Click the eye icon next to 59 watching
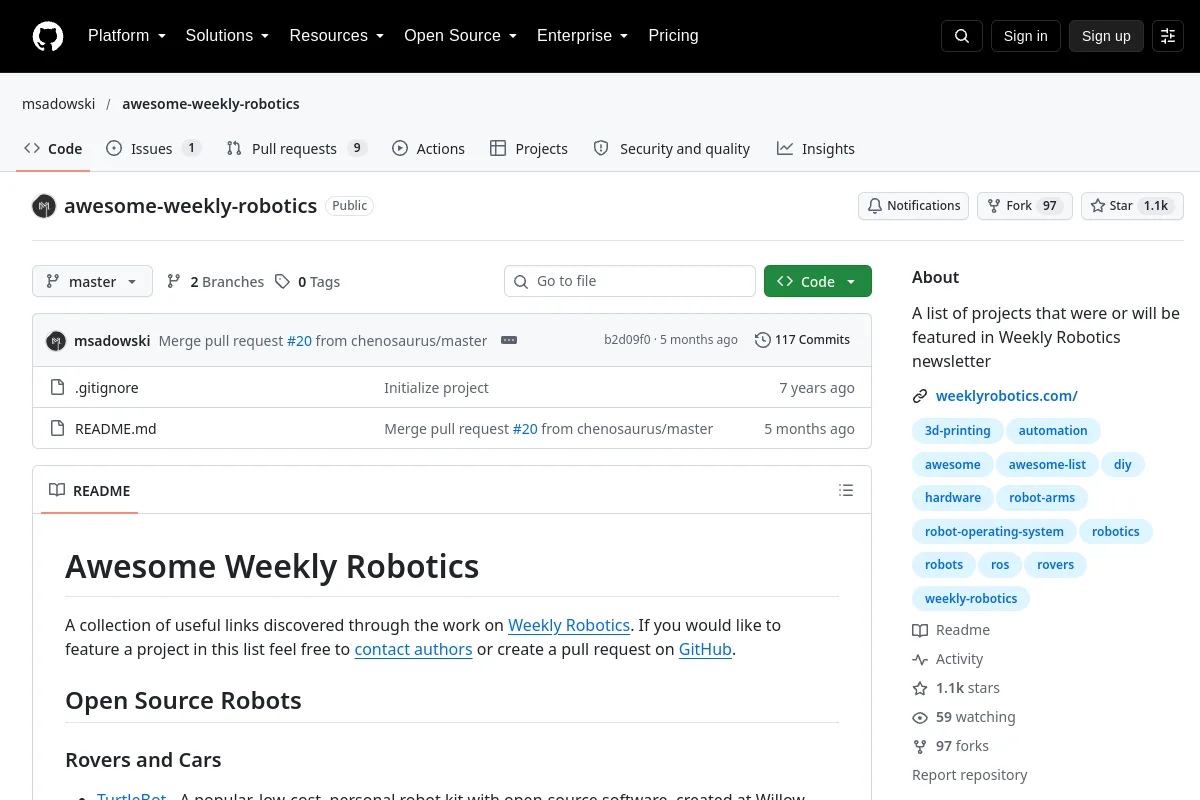The width and height of the screenshot is (1200, 800). click(x=920, y=717)
